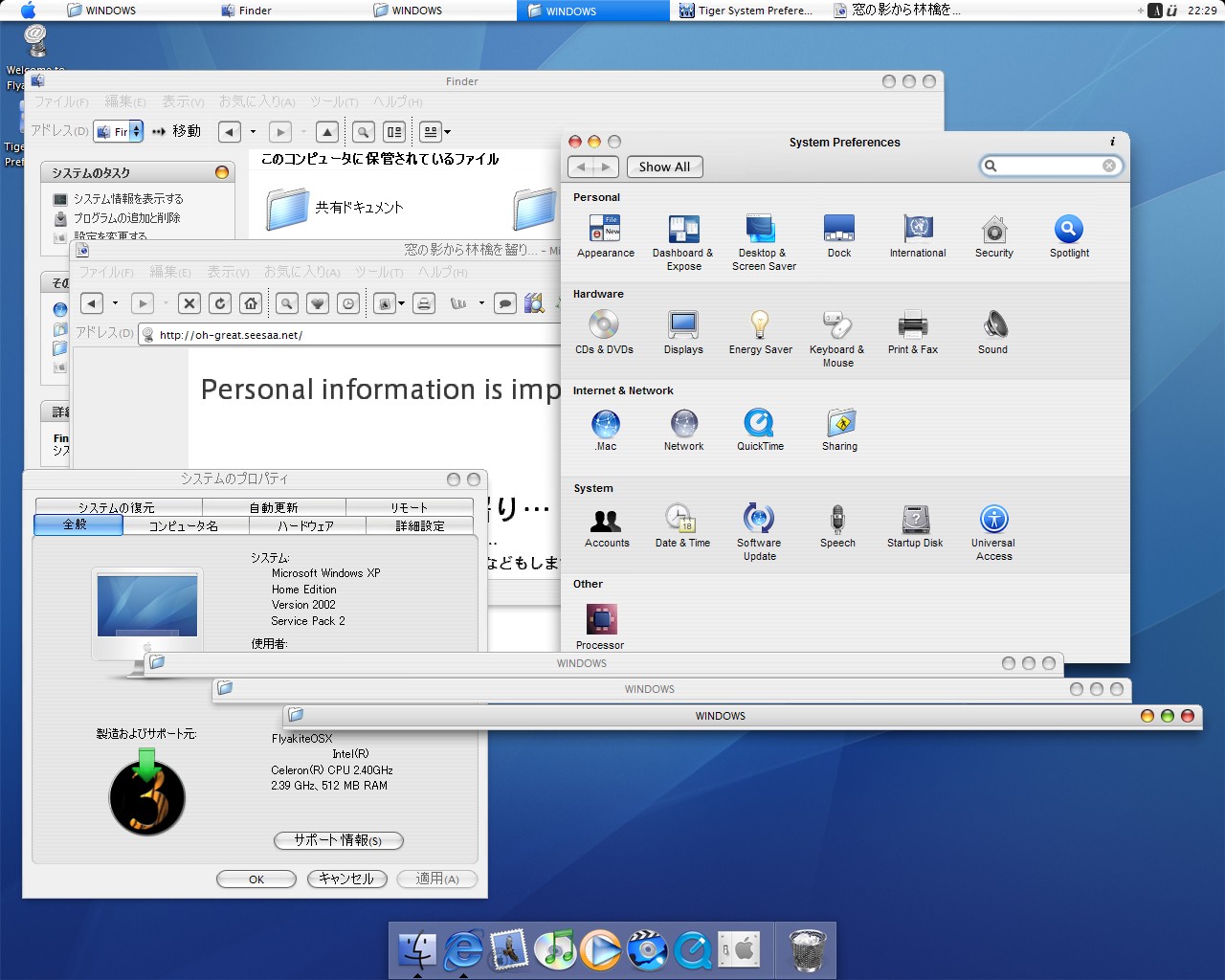
Task: Open the Views dropdown arrow in Finder toolbar
Action: (x=448, y=132)
